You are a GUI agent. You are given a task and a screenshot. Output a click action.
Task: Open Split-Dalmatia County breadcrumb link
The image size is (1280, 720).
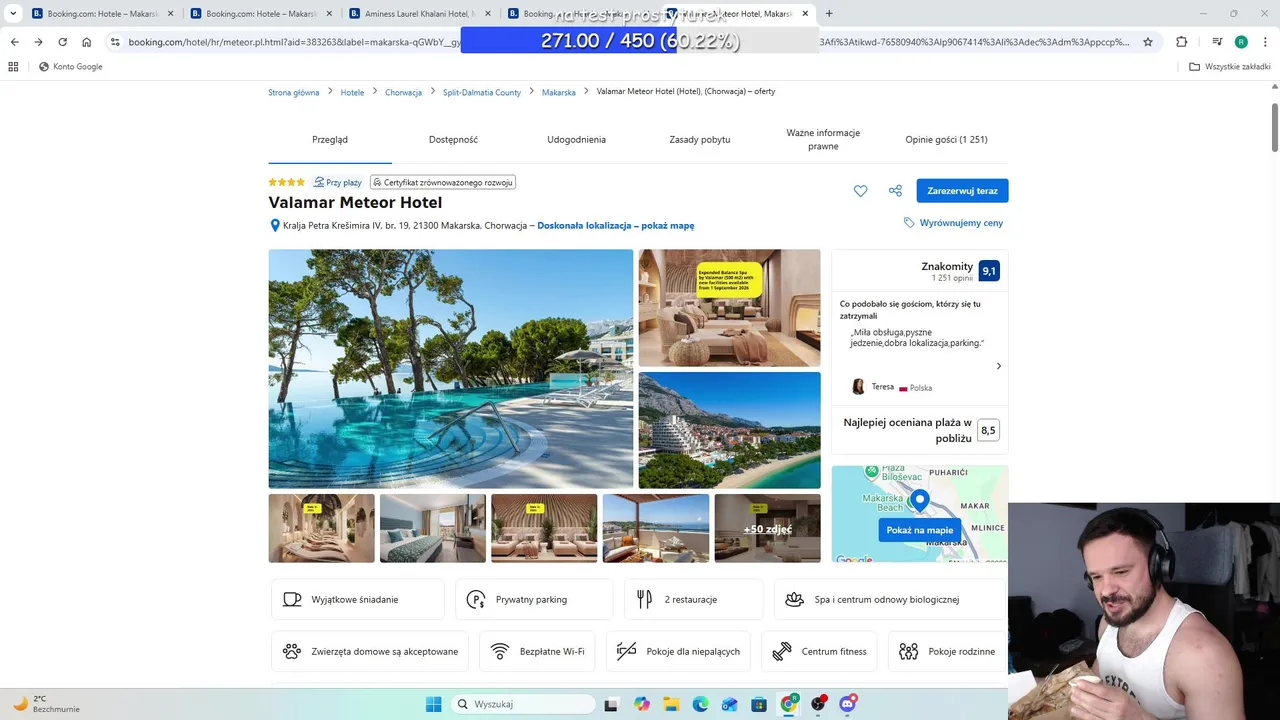tap(482, 92)
